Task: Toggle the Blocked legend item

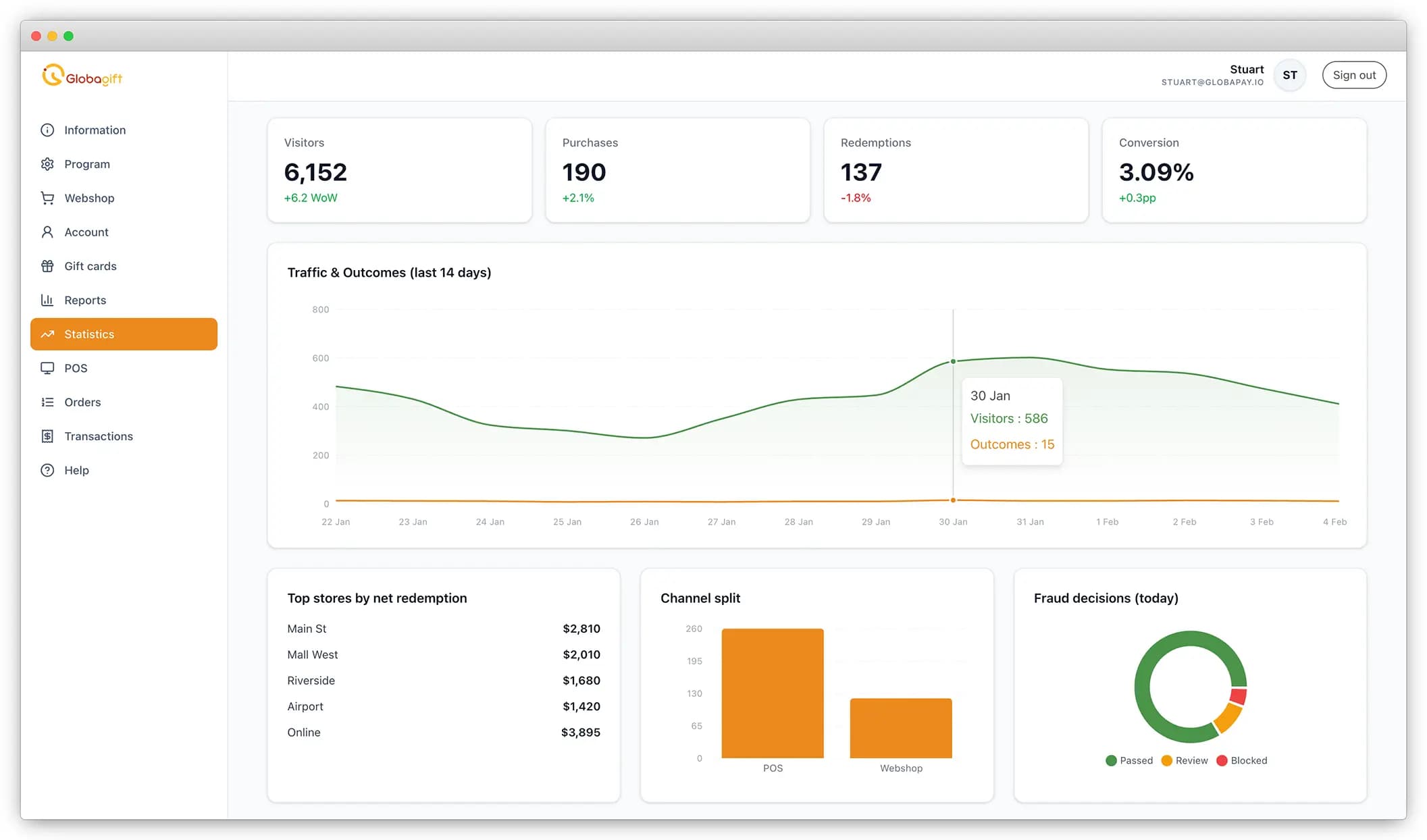Action: pos(1241,760)
